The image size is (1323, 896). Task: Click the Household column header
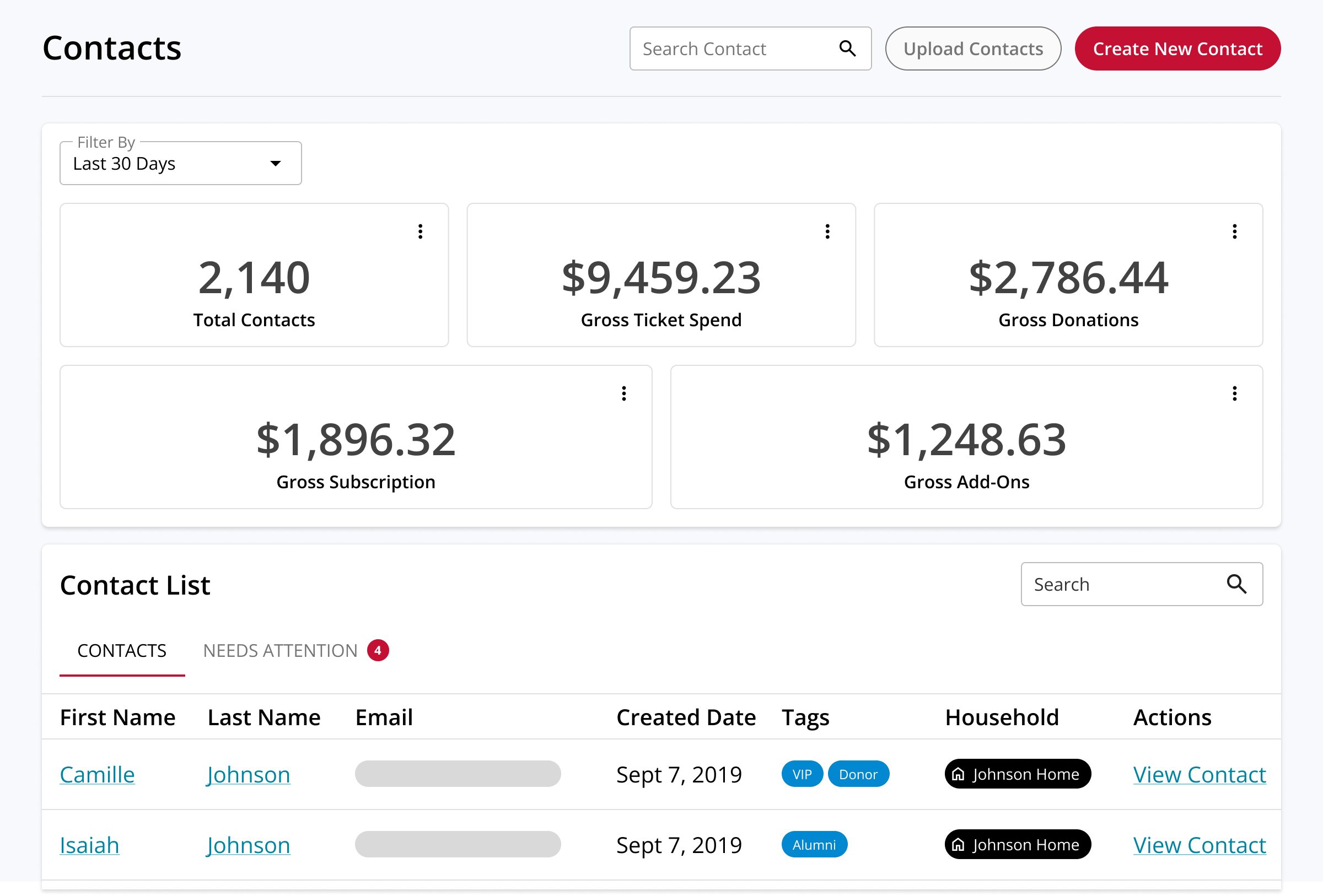[1002, 717]
